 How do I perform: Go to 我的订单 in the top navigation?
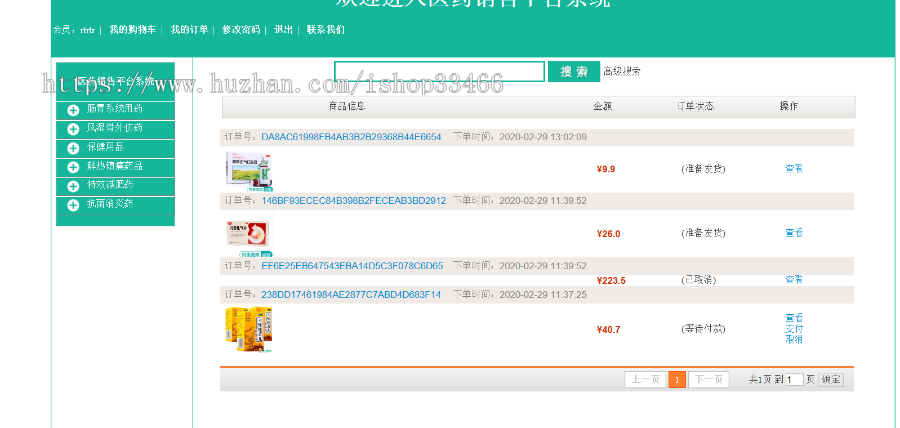click(189, 30)
